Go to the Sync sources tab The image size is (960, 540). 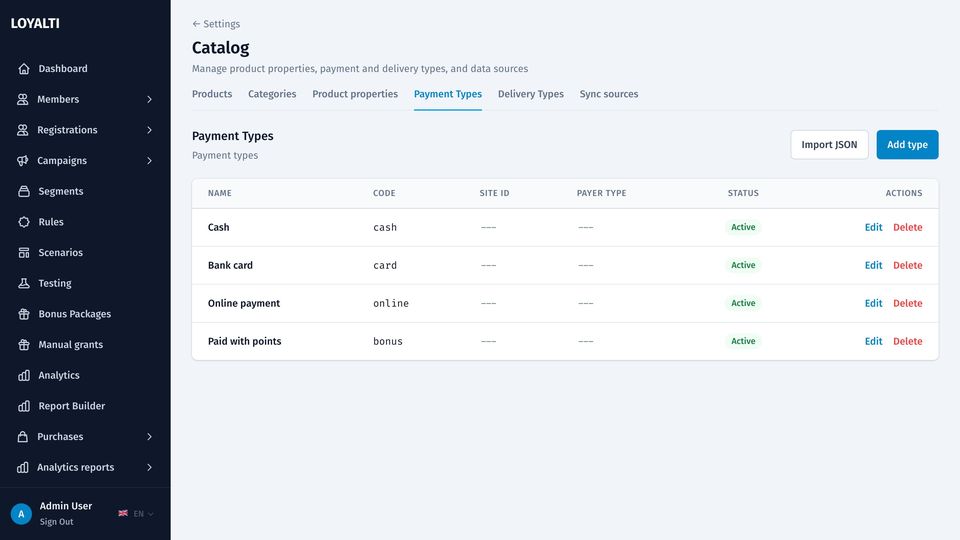pyautogui.click(x=609, y=94)
